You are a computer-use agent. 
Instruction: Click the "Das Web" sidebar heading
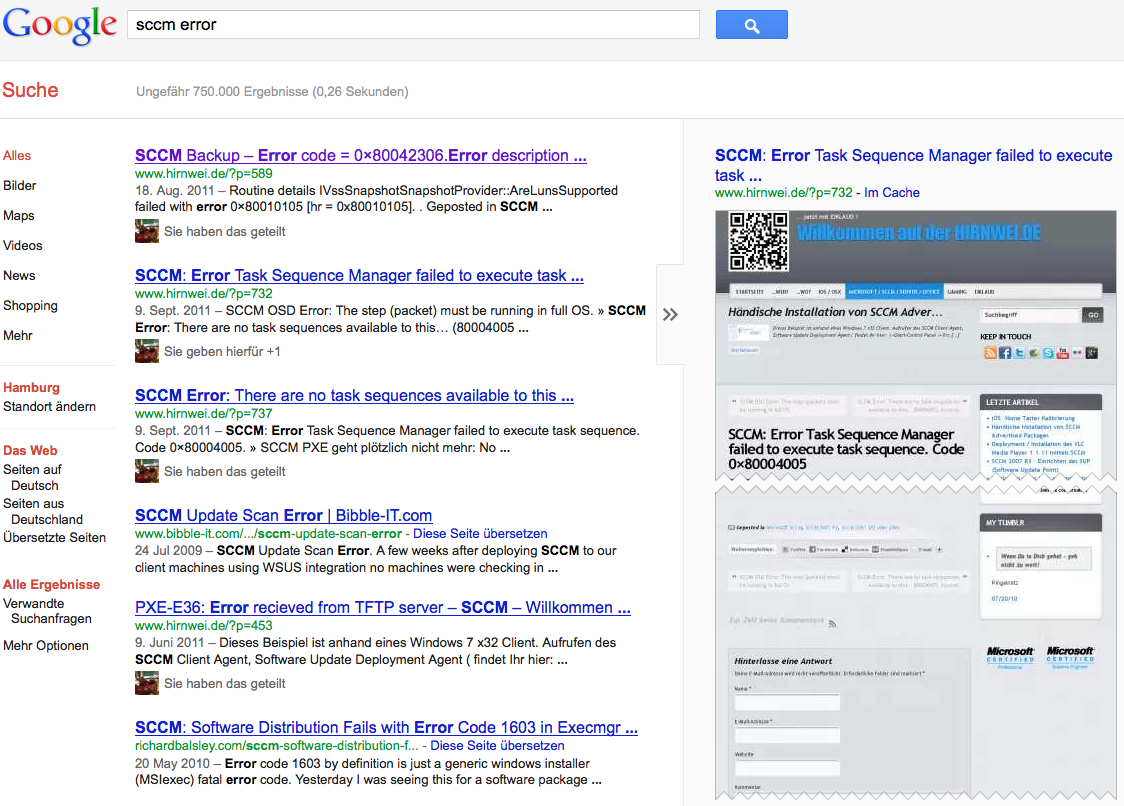[30, 450]
